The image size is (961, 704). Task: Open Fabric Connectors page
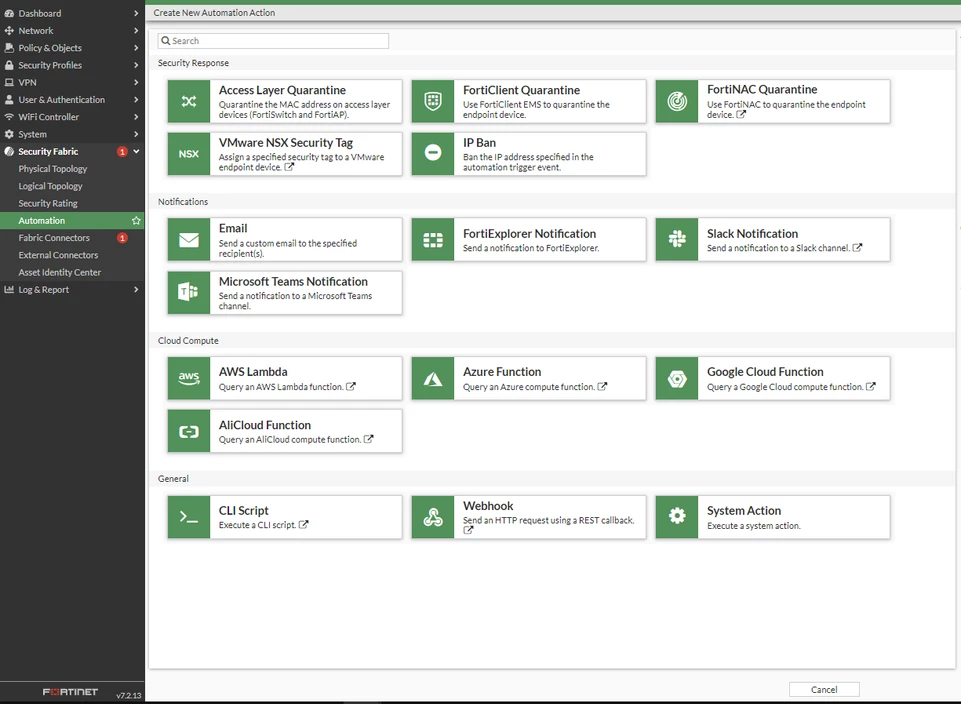[54, 238]
